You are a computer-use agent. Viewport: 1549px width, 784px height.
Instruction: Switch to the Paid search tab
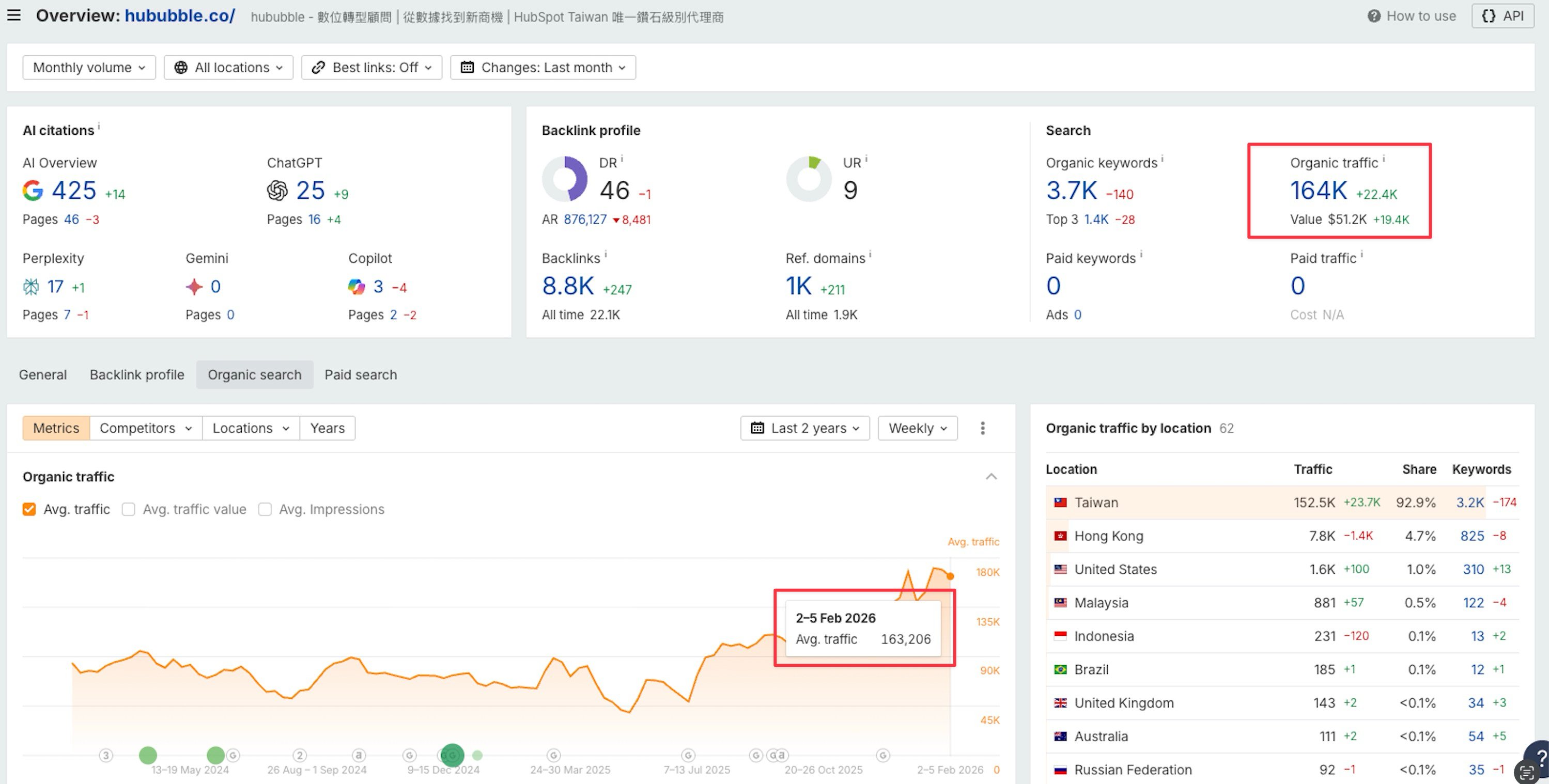(x=360, y=374)
